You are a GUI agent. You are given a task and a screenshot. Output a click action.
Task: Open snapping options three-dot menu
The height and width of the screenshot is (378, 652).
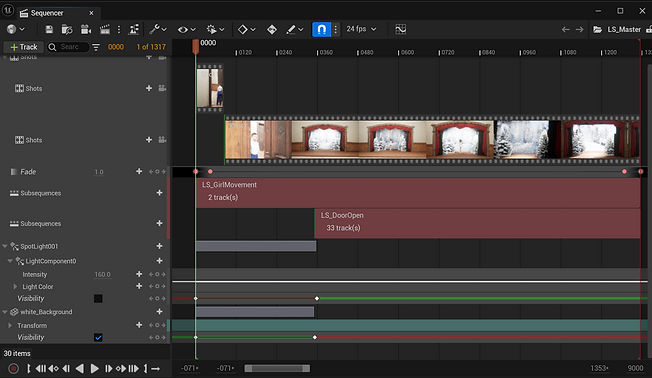coord(336,29)
